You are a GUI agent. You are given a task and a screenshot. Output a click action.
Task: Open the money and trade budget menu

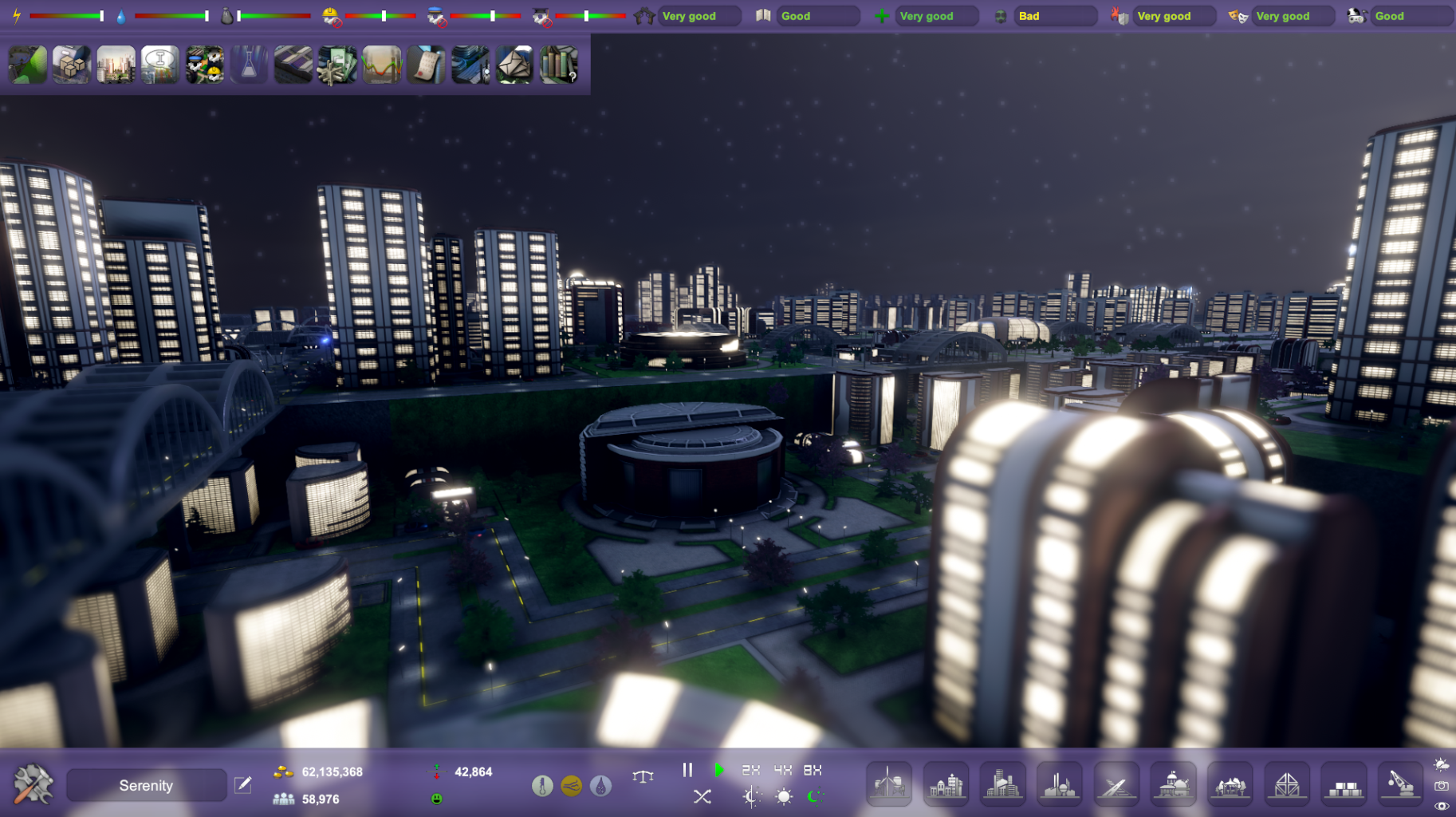pos(337,65)
